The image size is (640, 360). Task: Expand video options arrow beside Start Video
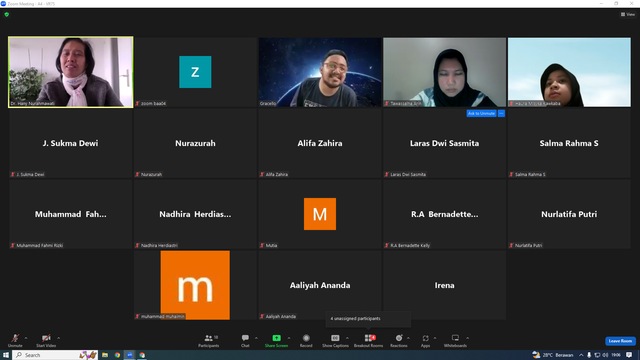(x=58, y=338)
